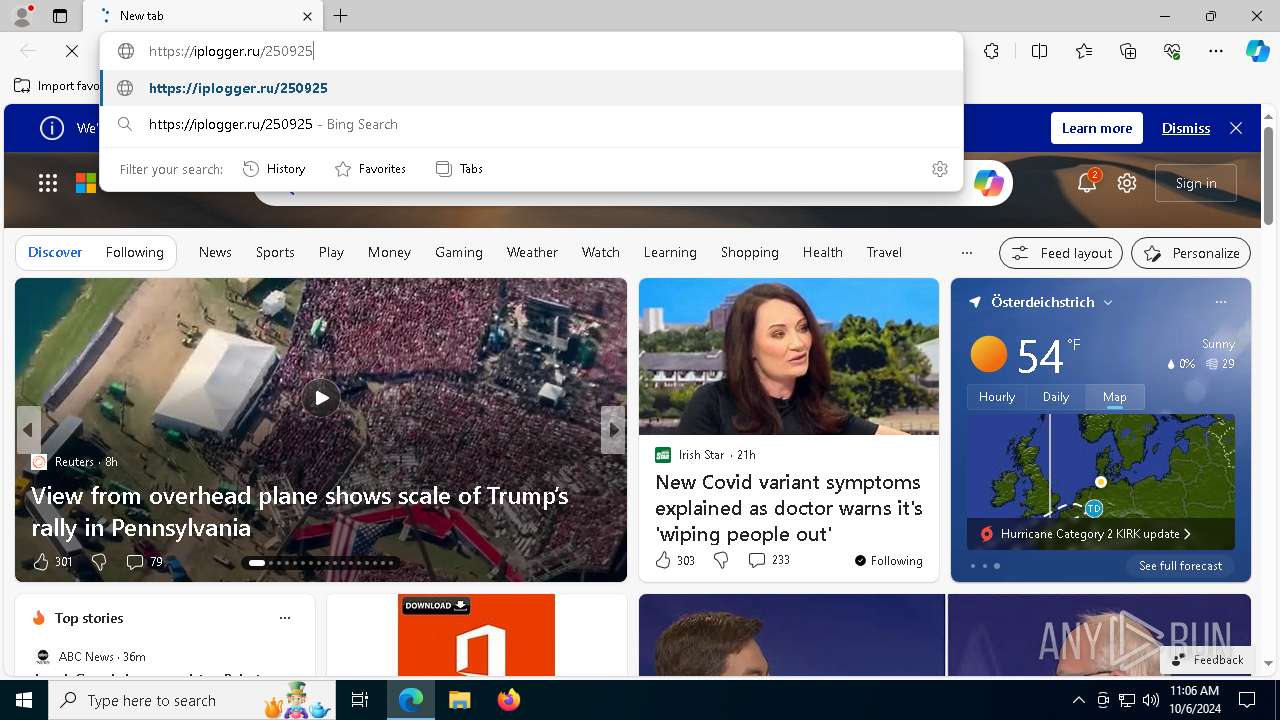
Task: Open the Personalize feed button
Action: pyautogui.click(x=1191, y=253)
